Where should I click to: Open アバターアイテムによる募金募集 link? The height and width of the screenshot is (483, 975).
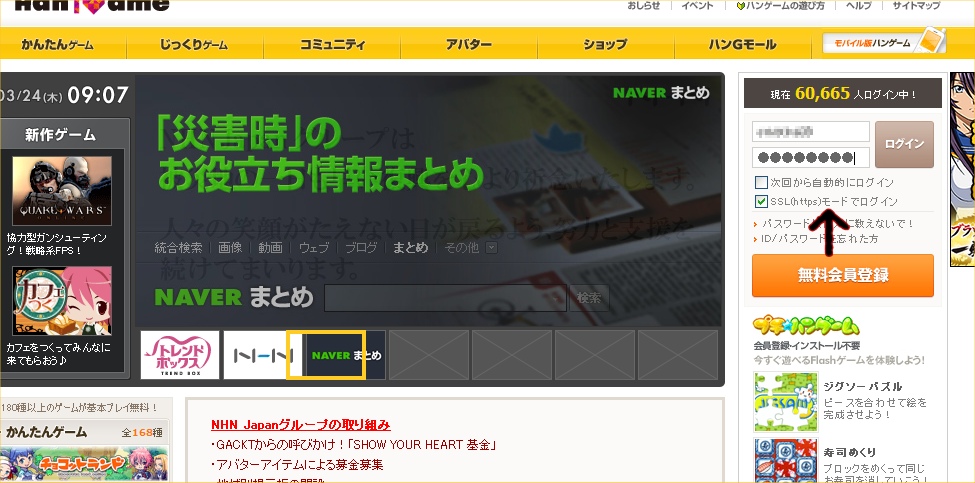click(297, 465)
